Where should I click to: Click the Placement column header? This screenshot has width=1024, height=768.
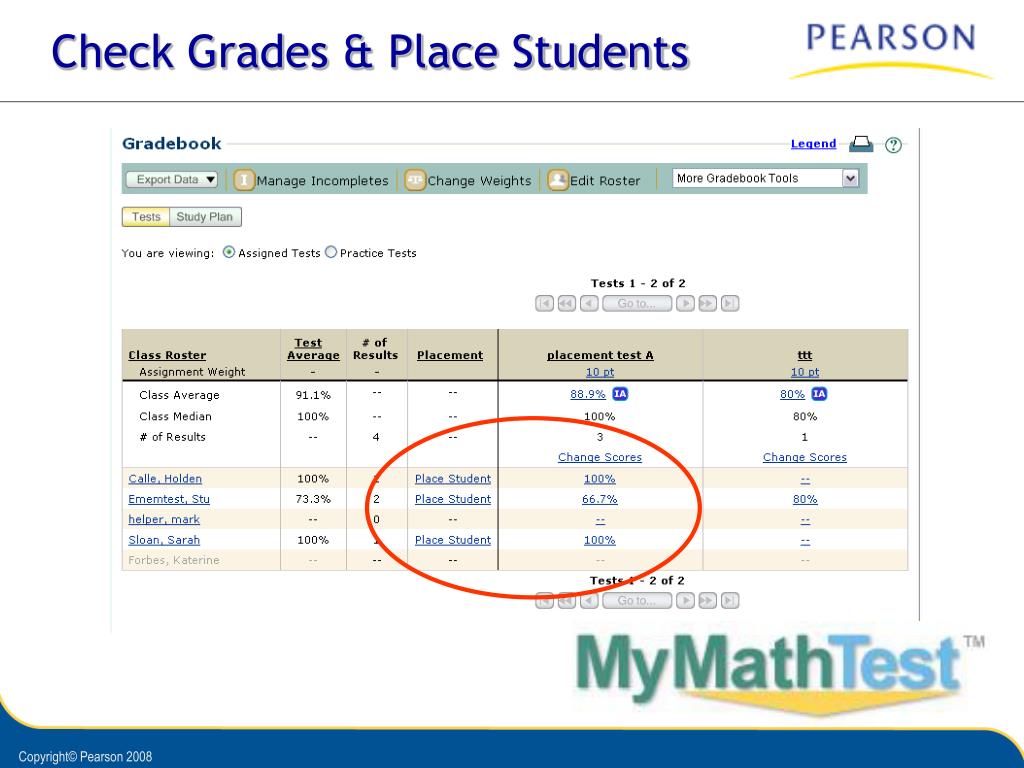tap(450, 355)
